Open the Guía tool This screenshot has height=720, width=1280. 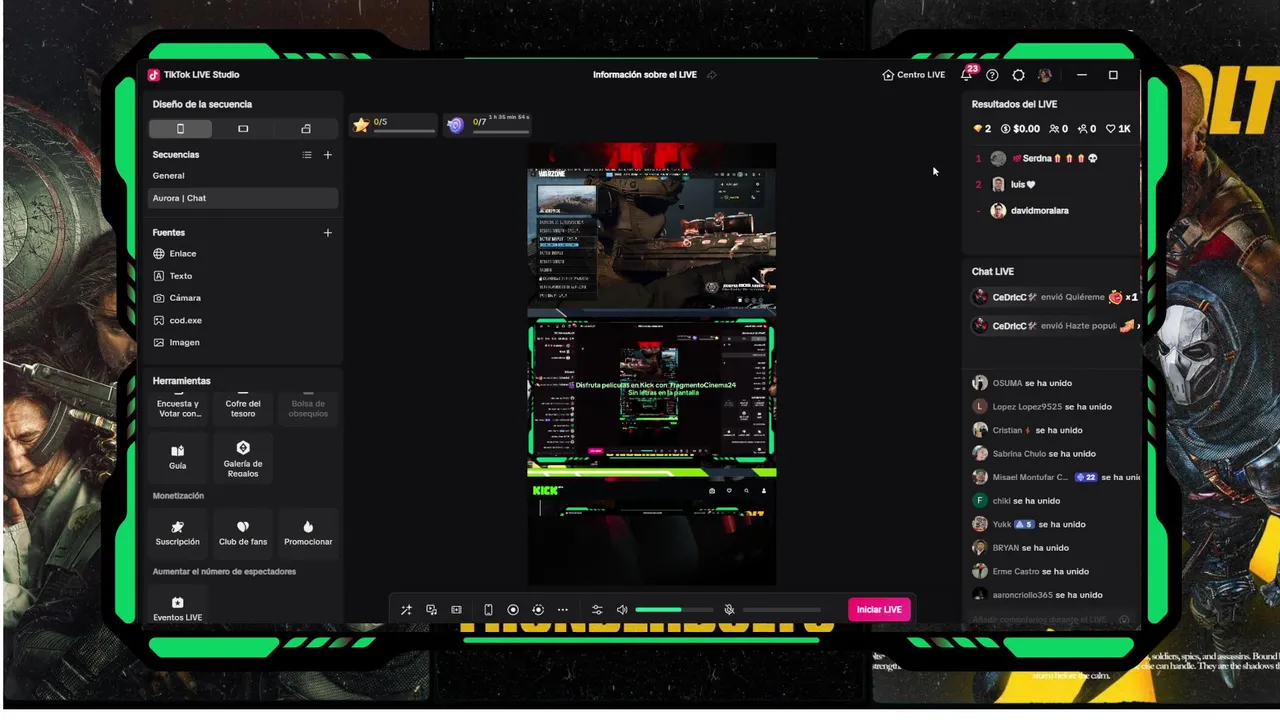(x=178, y=457)
